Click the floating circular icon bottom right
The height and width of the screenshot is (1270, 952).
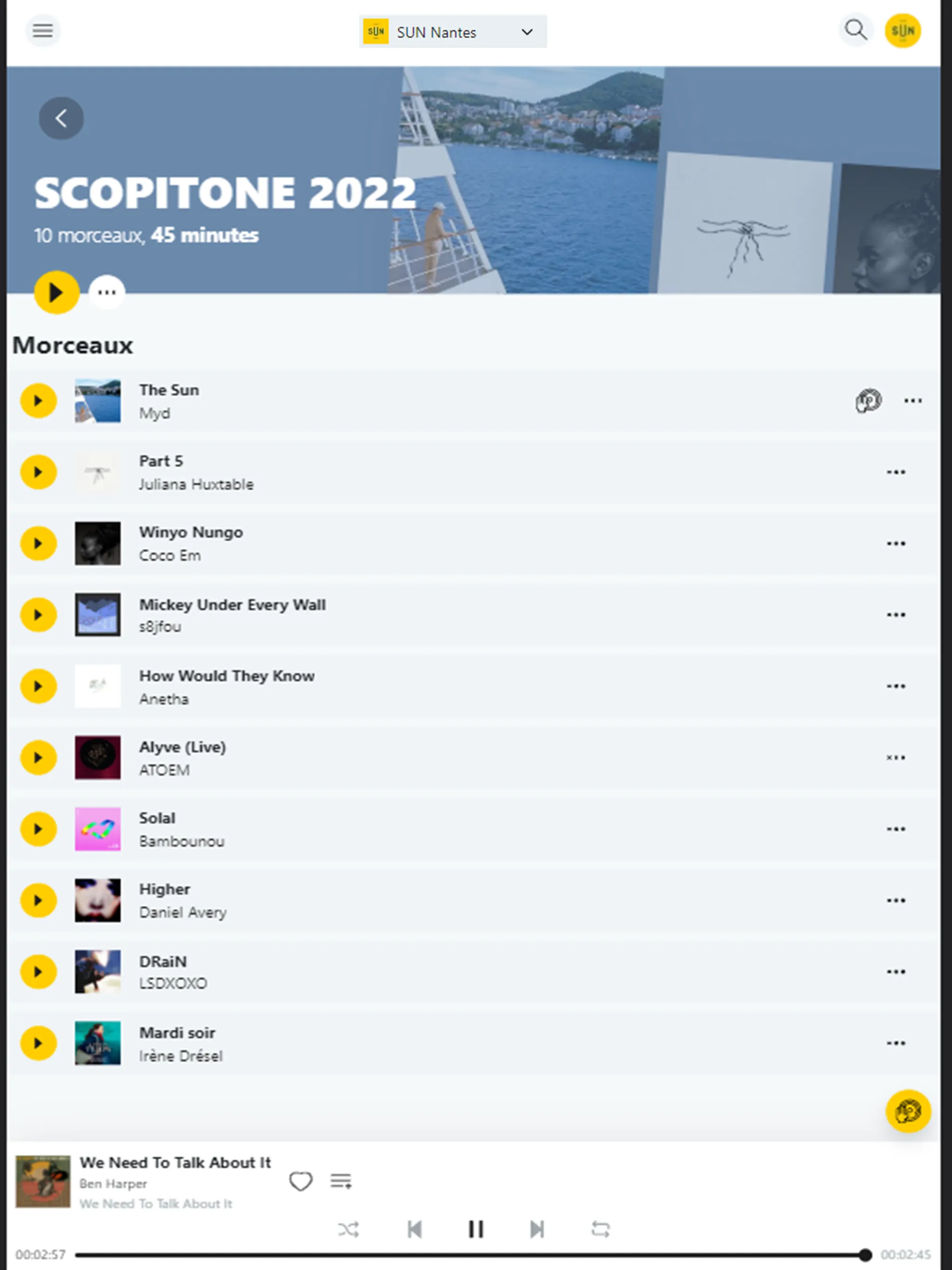[908, 1111]
